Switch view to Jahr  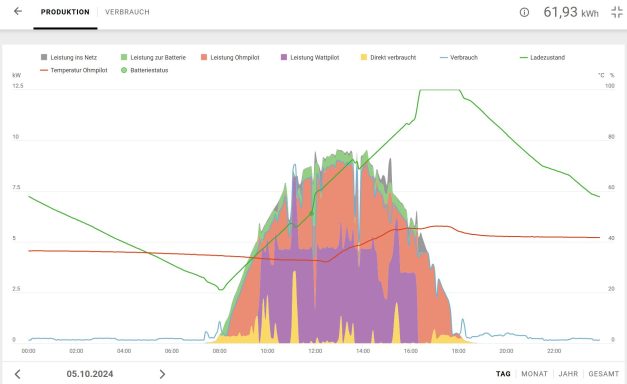pyautogui.click(x=568, y=374)
